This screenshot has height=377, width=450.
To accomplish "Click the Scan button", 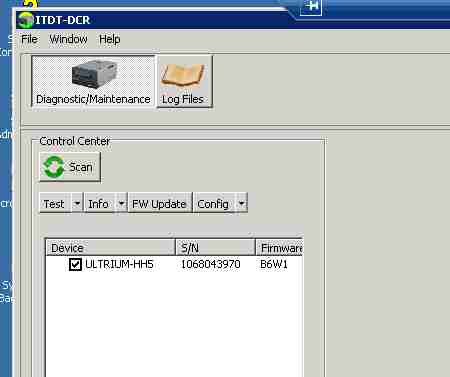I will tap(70, 167).
